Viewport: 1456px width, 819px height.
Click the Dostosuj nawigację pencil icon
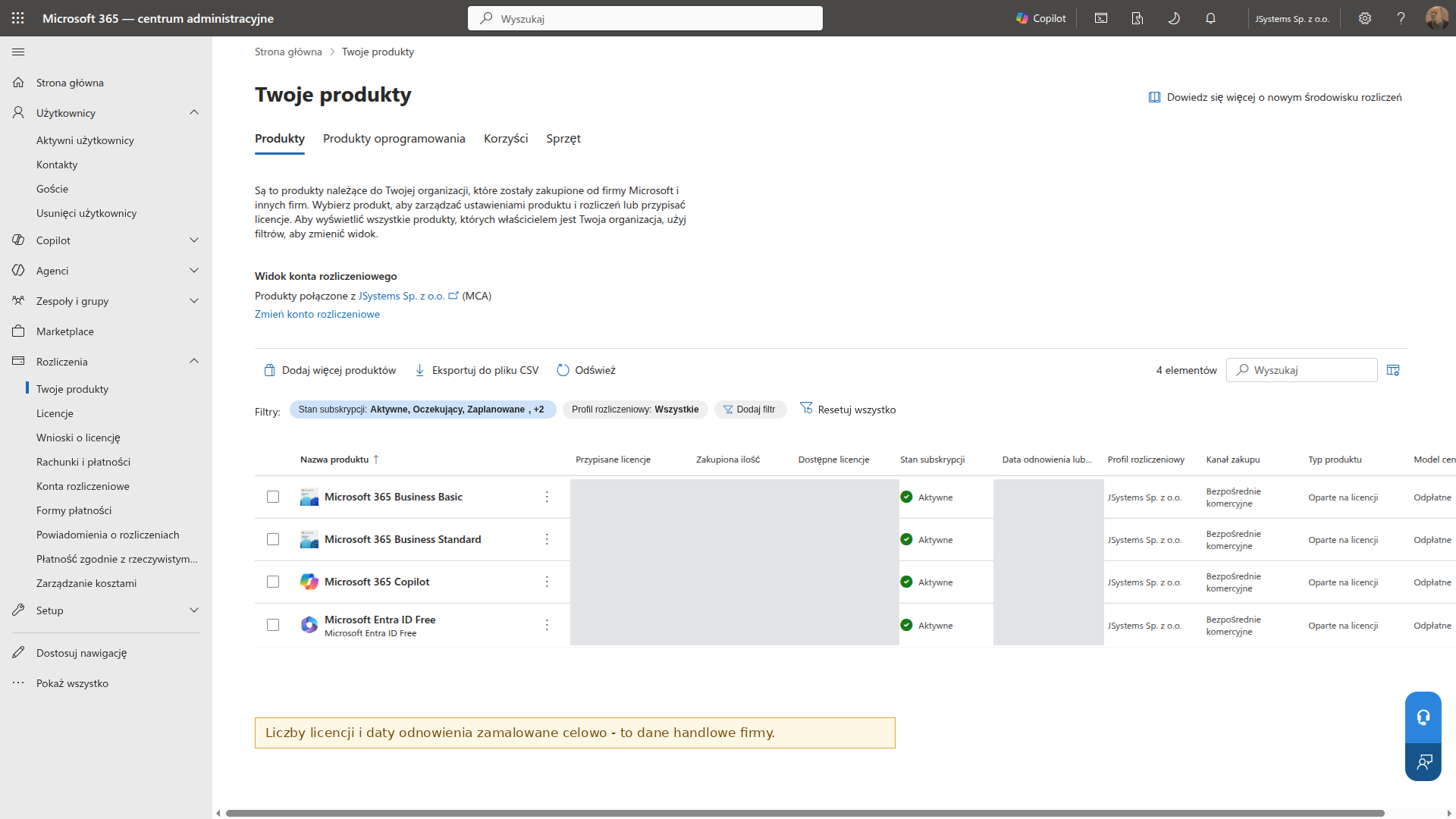tap(18, 652)
